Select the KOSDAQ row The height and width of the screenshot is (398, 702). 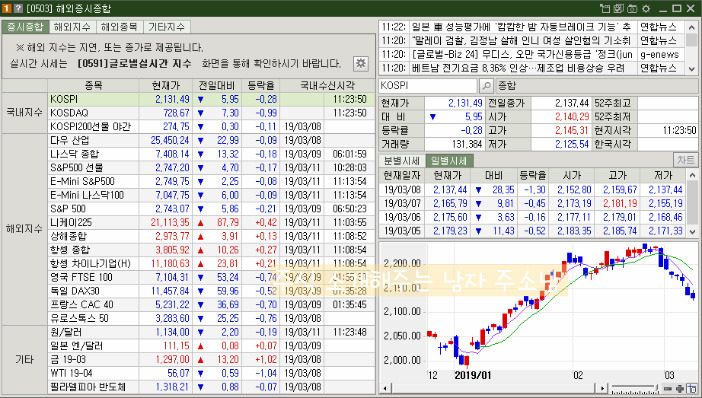coord(211,113)
